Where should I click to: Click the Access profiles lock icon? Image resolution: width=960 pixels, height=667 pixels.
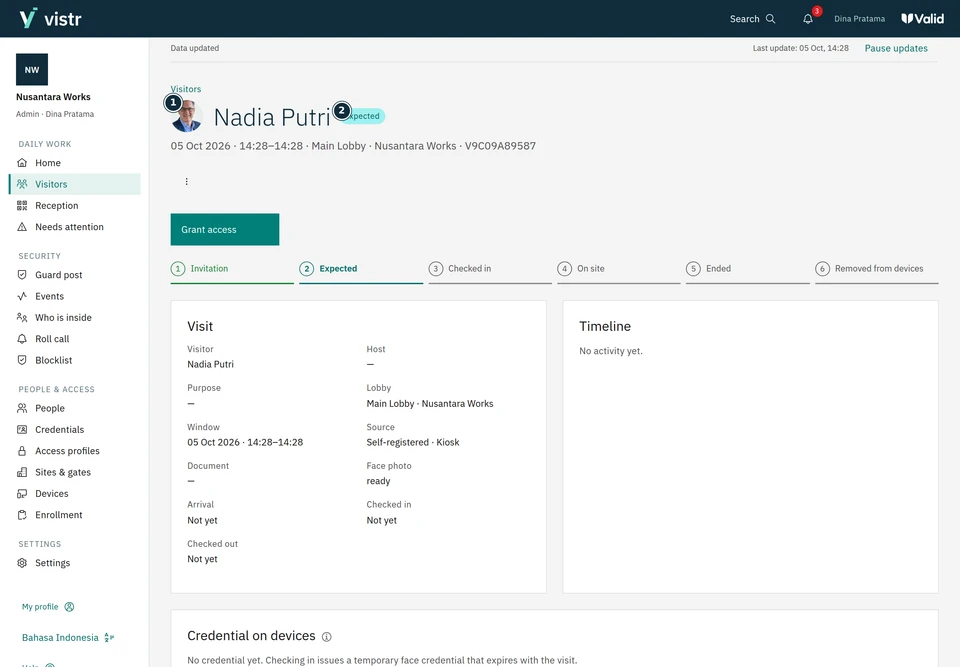(x=22, y=451)
